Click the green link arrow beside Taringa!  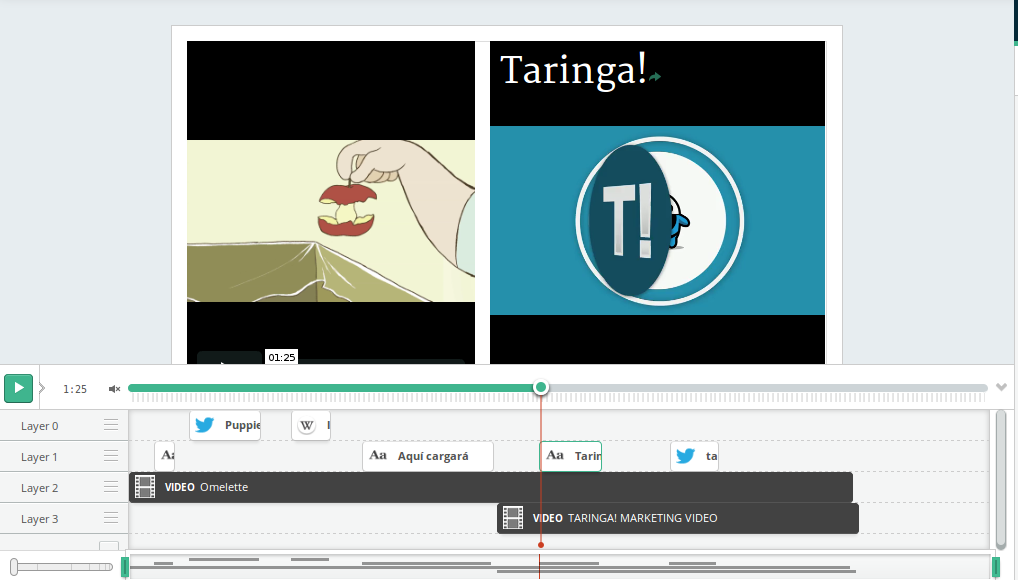655,77
